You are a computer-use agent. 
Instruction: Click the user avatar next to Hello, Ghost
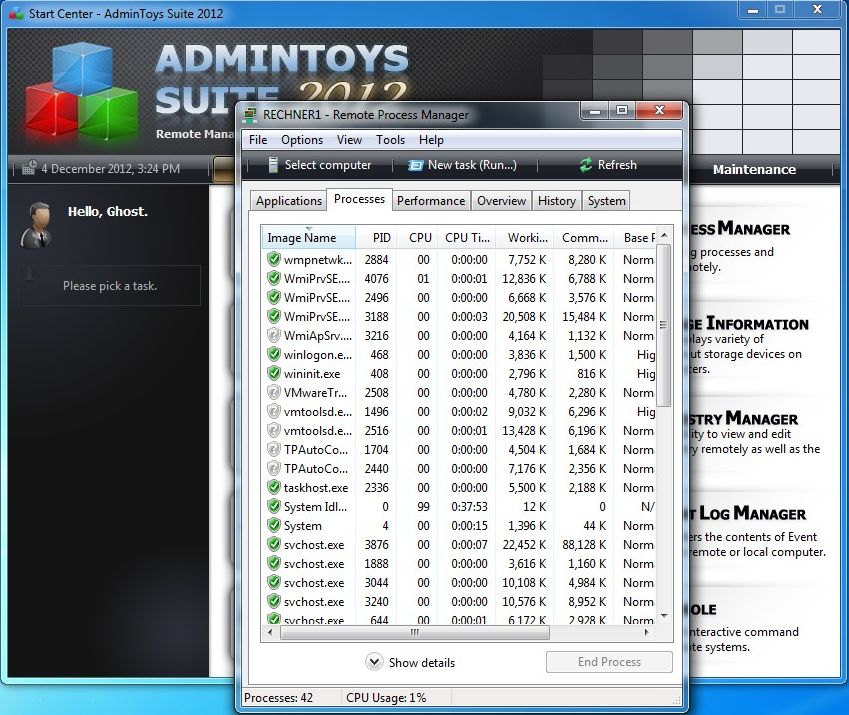pyautogui.click(x=39, y=223)
